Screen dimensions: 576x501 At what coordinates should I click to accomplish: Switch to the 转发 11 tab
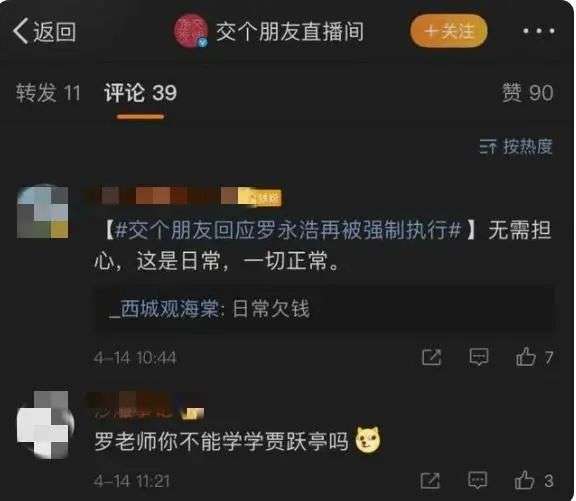coord(48,92)
